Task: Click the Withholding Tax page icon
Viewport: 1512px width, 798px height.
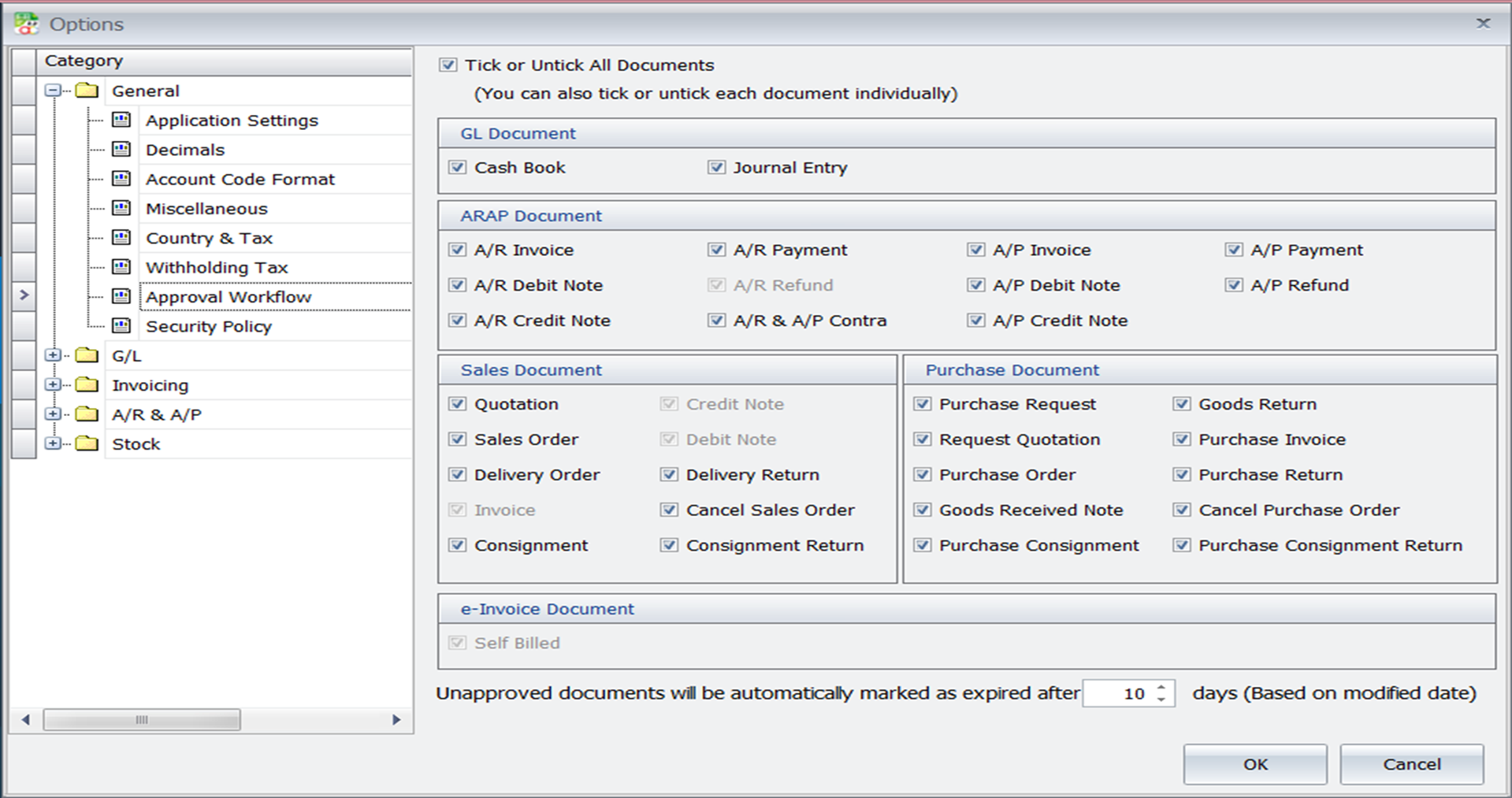Action: pyautogui.click(x=121, y=267)
